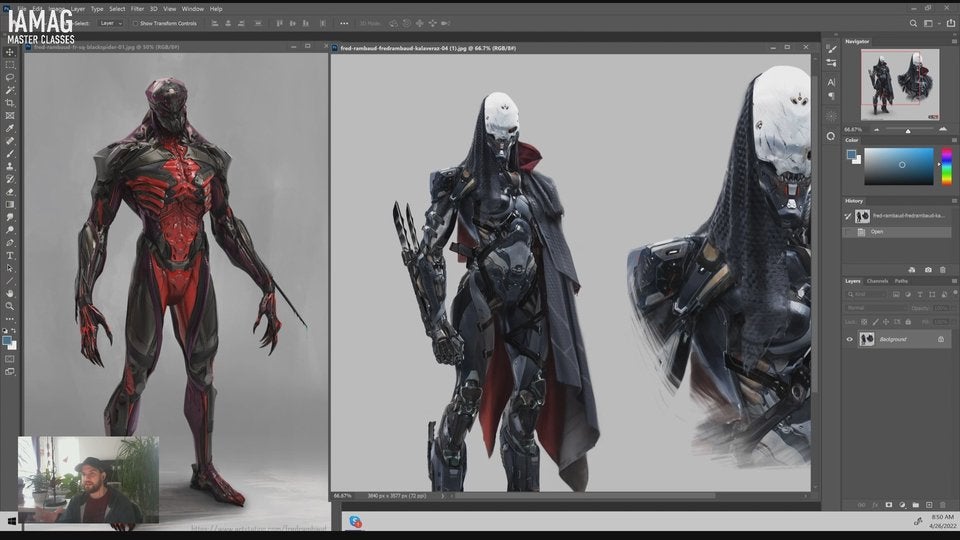Click the search icon at top right

[913, 22]
